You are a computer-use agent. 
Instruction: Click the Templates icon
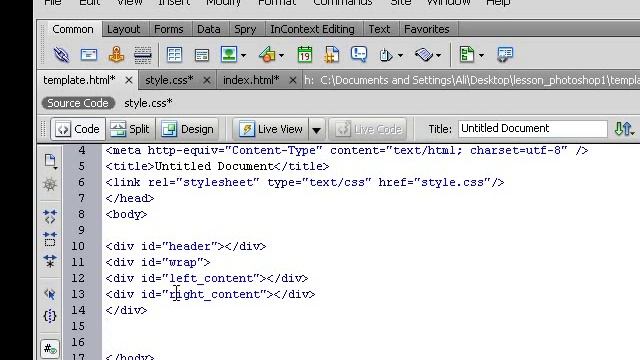pos(467,54)
